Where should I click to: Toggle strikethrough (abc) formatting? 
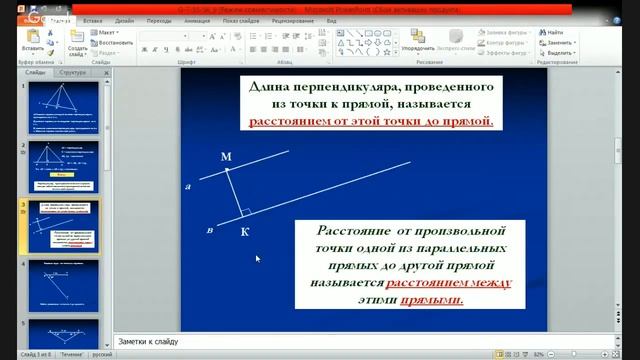[188, 50]
